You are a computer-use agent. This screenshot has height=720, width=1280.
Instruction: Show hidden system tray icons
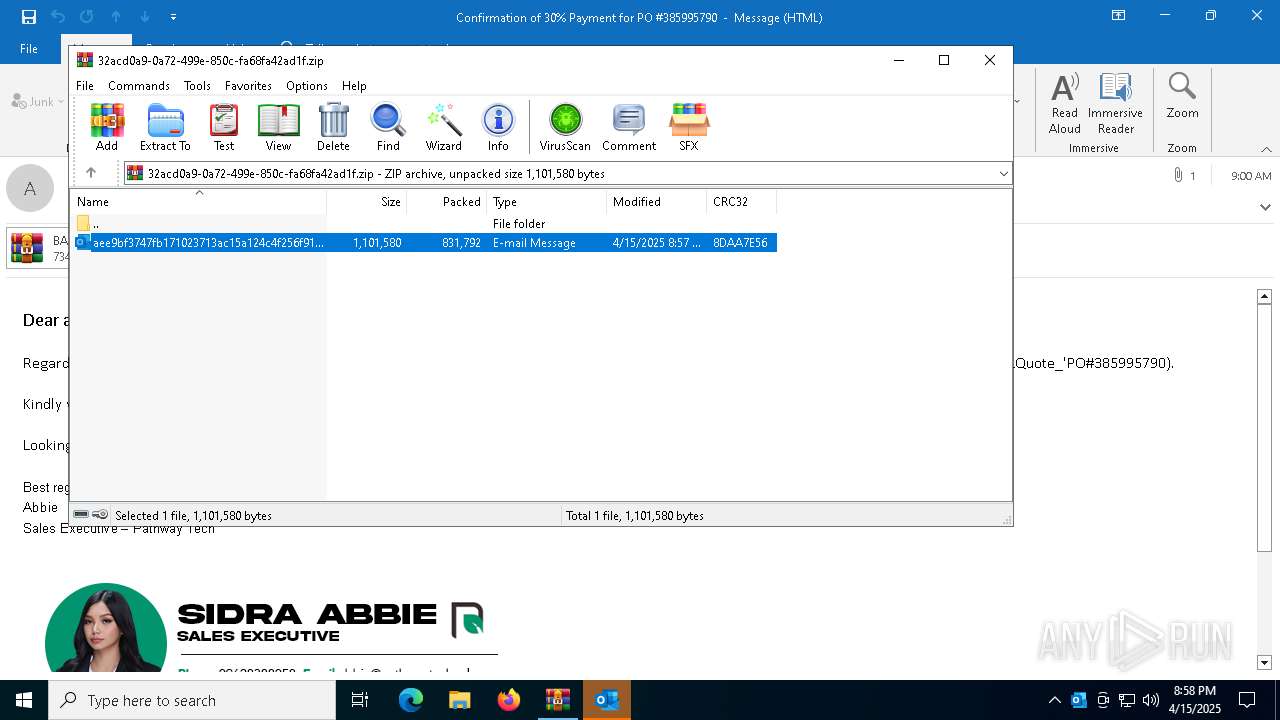(x=1054, y=700)
